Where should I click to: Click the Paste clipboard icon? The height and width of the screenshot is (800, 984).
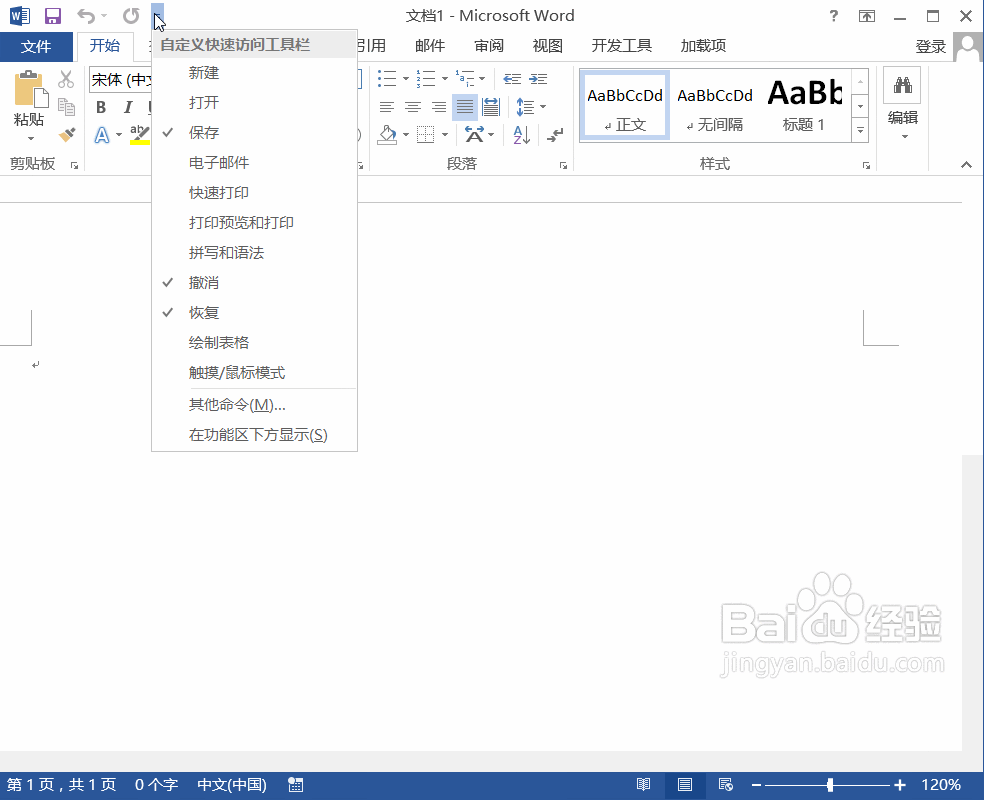pyautogui.click(x=31, y=89)
